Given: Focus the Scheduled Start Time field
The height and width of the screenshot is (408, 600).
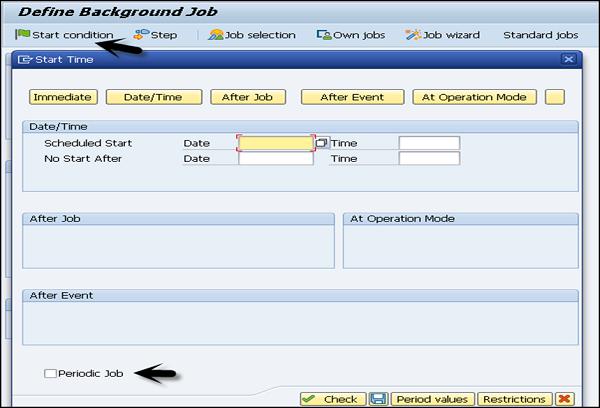Looking at the screenshot, I should (x=429, y=143).
